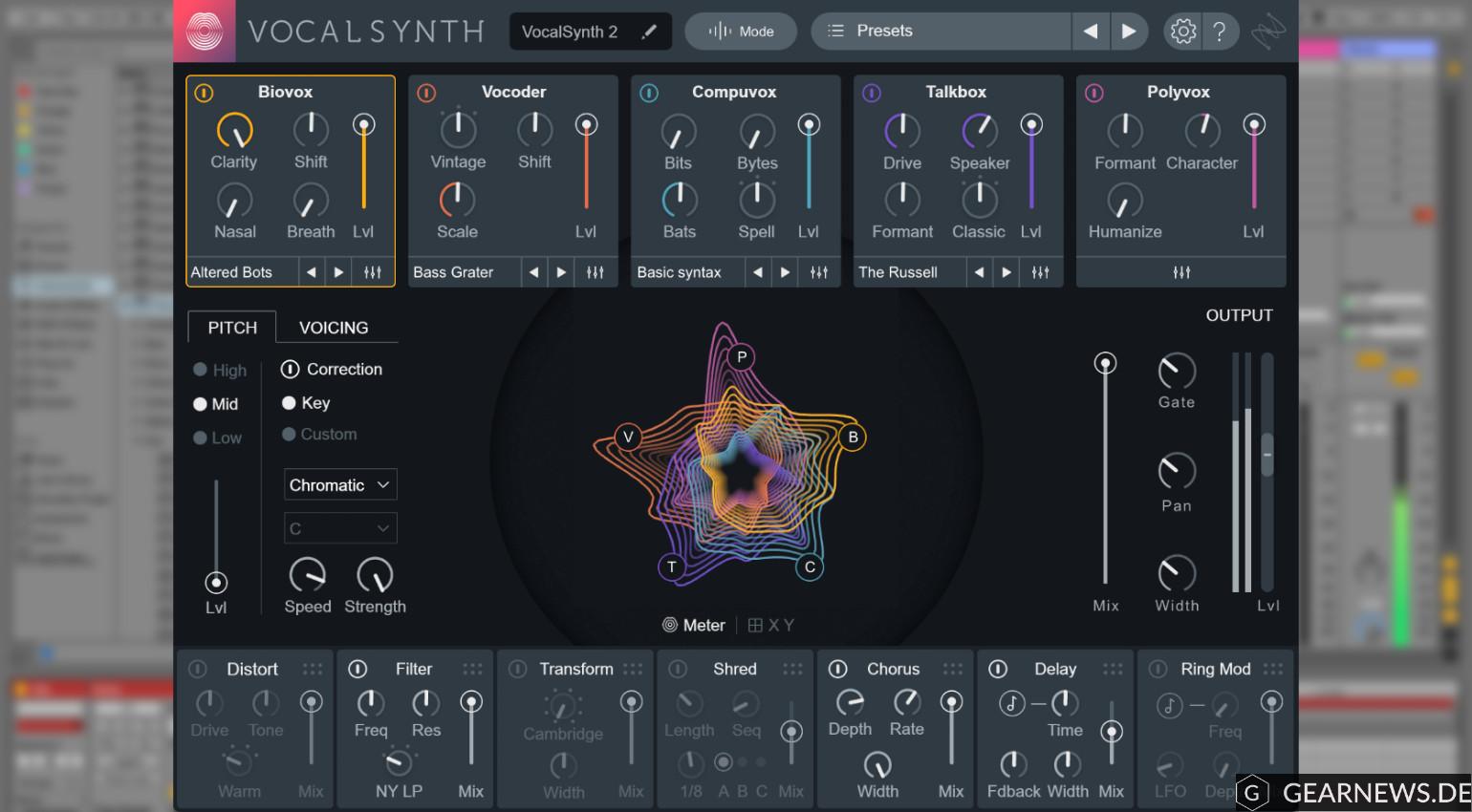
Task: Open the help question mark icon
Action: pyautogui.click(x=1220, y=32)
